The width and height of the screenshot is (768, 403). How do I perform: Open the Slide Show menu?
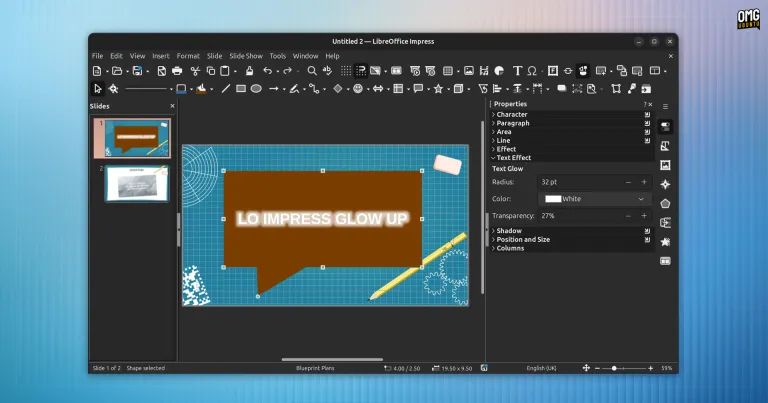click(246, 56)
